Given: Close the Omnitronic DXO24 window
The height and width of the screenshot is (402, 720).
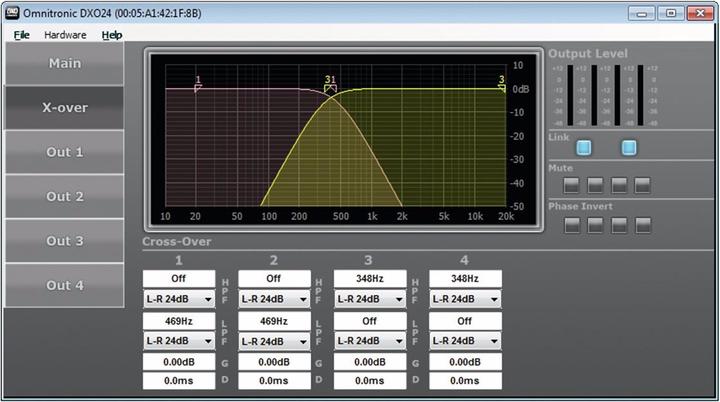Looking at the screenshot, I should click(700, 13).
